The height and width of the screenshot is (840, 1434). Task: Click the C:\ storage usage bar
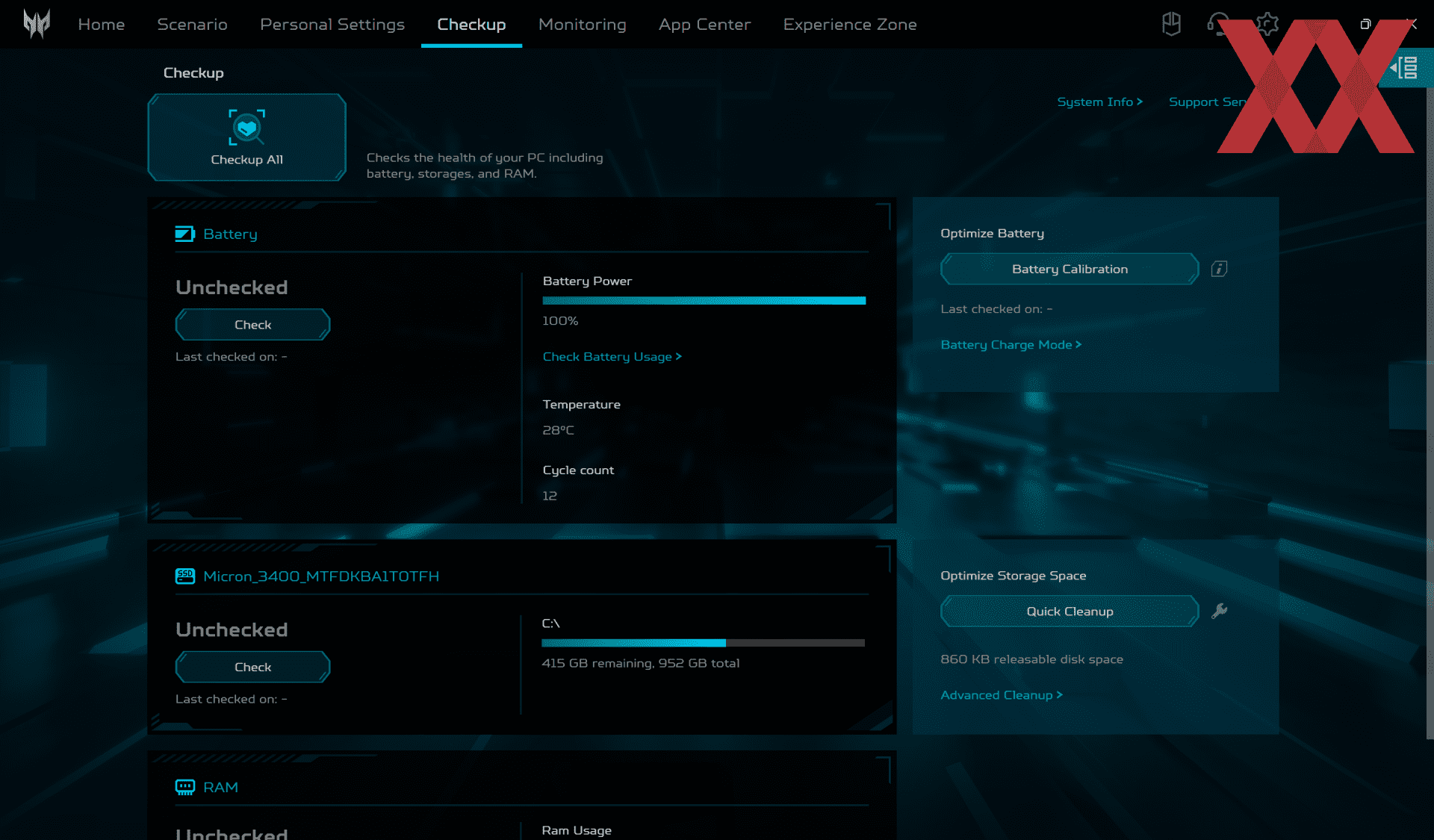(x=702, y=643)
